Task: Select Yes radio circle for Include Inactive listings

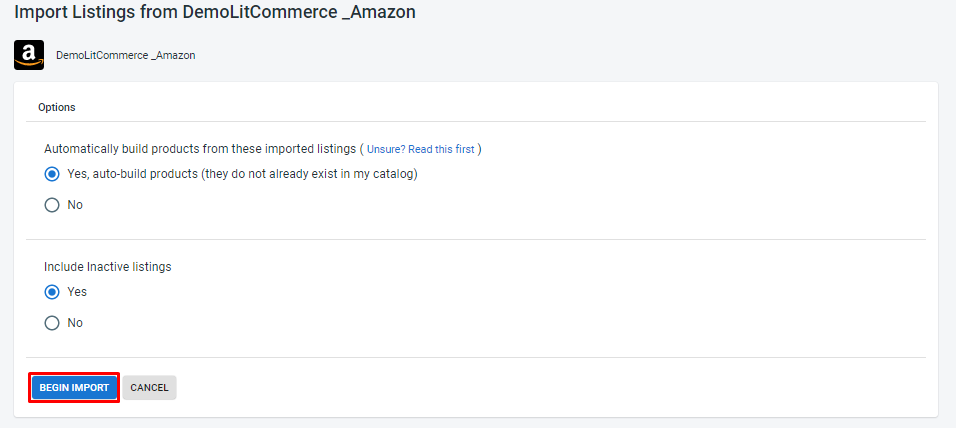Action: [x=52, y=292]
